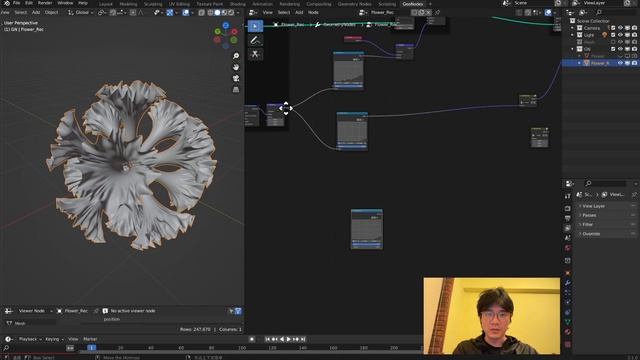Switch to the GeoNodes workspace tab
Screen dimensions: 640x360
tap(412, 4)
